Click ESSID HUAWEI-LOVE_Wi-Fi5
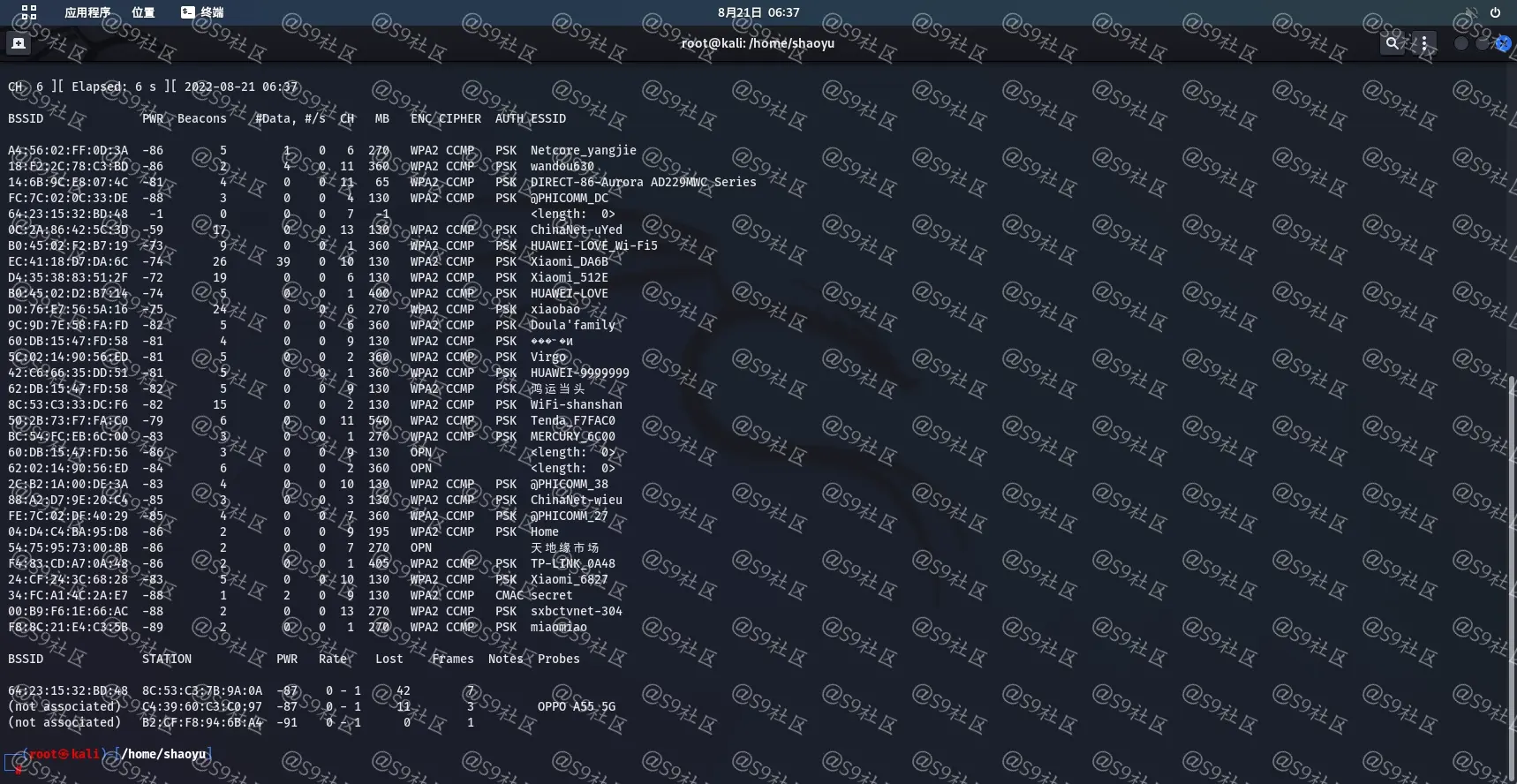The height and width of the screenshot is (784, 1517). pyautogui.click(x=593, y=245)
